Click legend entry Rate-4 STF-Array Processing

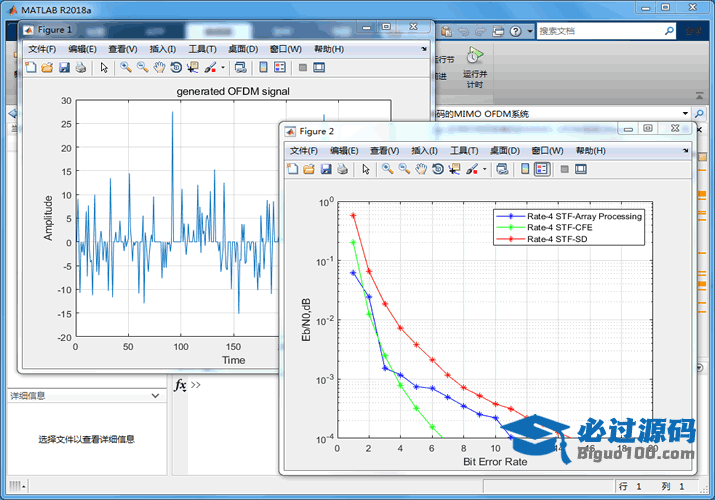584,216
